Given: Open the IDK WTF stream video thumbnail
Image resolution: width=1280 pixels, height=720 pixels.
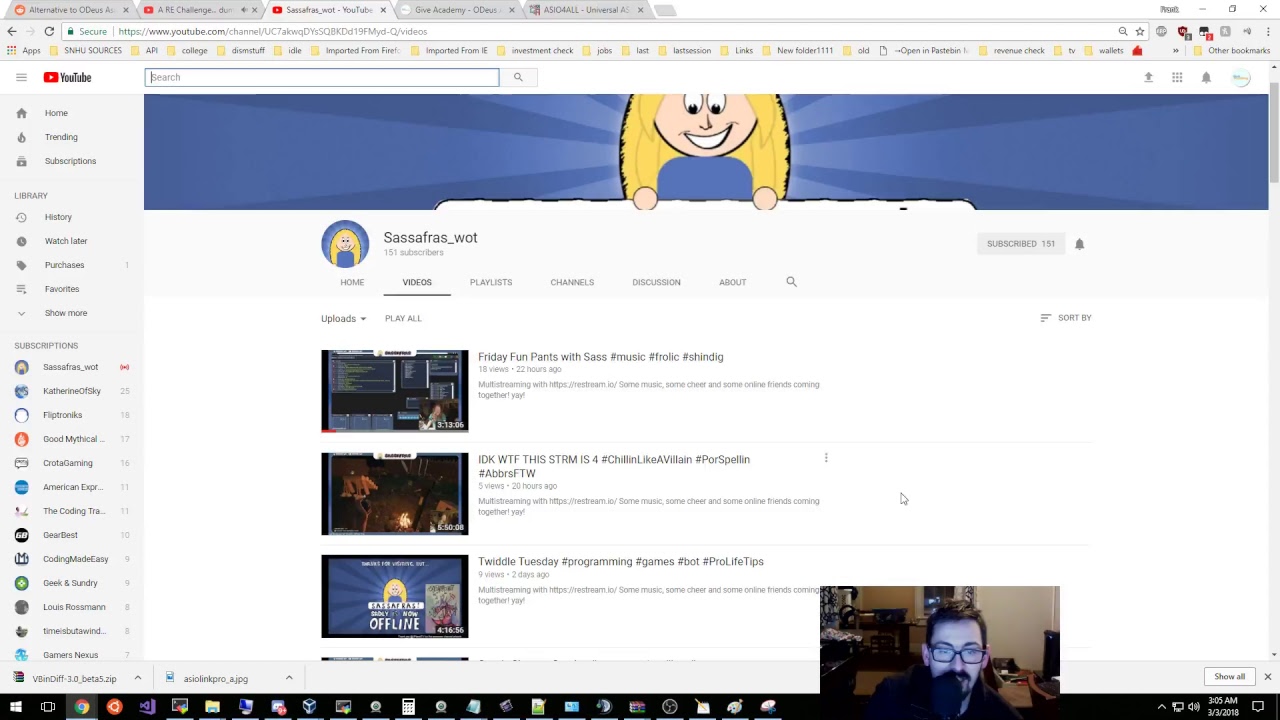Looking at the screenshot, I should (394, 494).
